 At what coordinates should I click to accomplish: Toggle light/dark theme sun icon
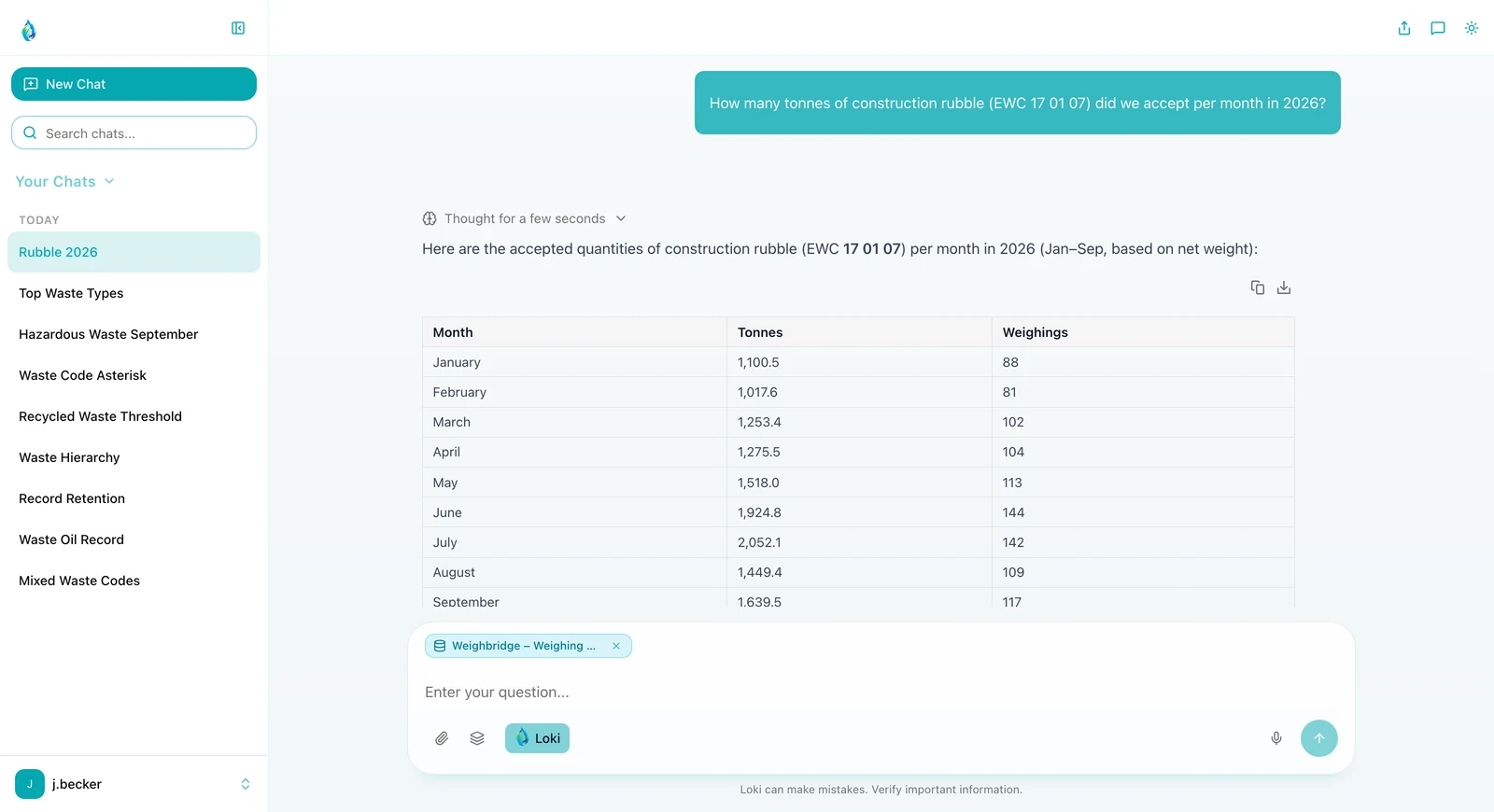click(x=1472, y=28)
